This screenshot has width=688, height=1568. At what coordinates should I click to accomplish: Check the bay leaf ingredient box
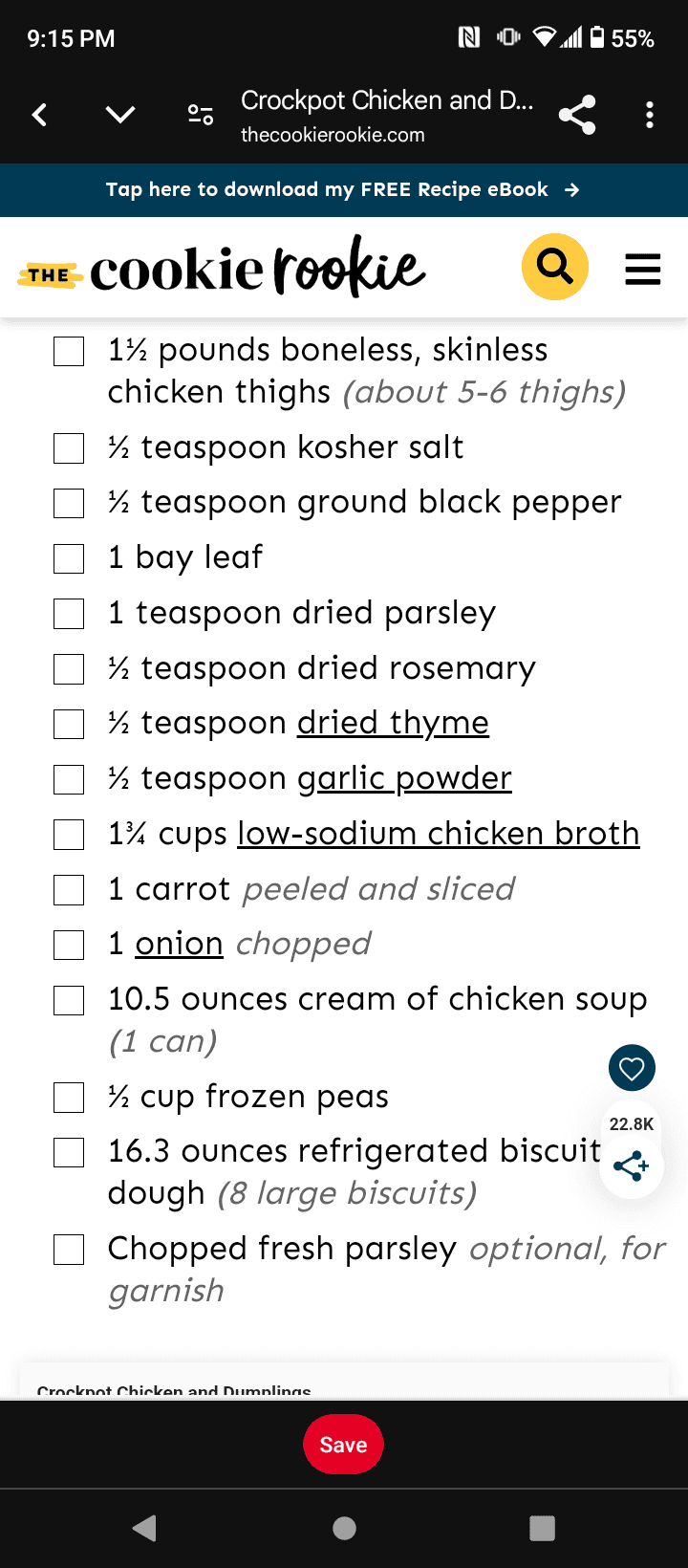click(x=69, y=558)
